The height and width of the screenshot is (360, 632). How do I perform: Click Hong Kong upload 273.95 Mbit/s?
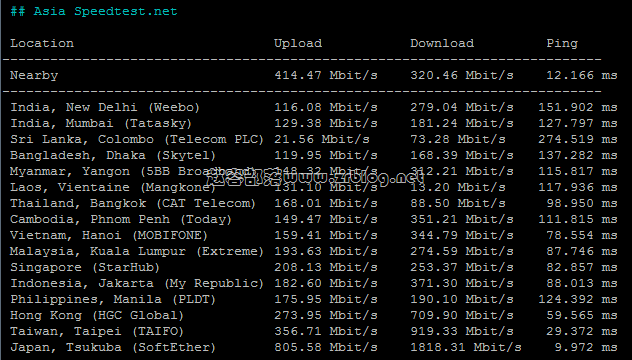coord(326,315)
